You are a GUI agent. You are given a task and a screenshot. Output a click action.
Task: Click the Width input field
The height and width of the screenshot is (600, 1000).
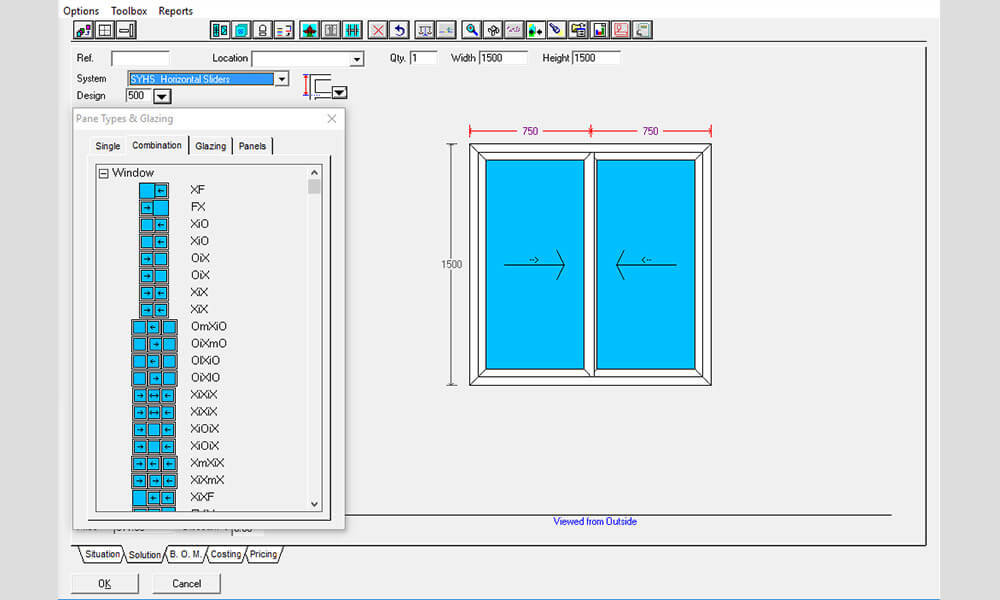[503, 57]
